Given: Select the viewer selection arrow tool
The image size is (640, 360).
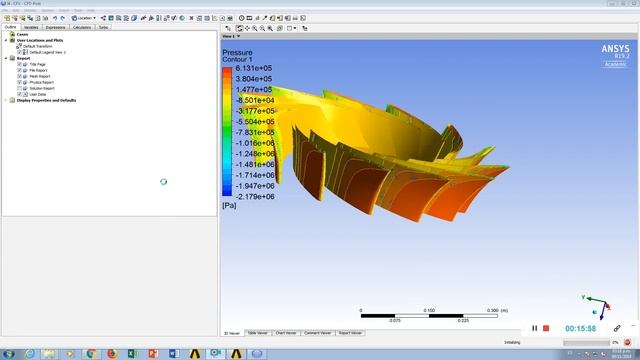Looking at the screenshot, I should [228, 28].
